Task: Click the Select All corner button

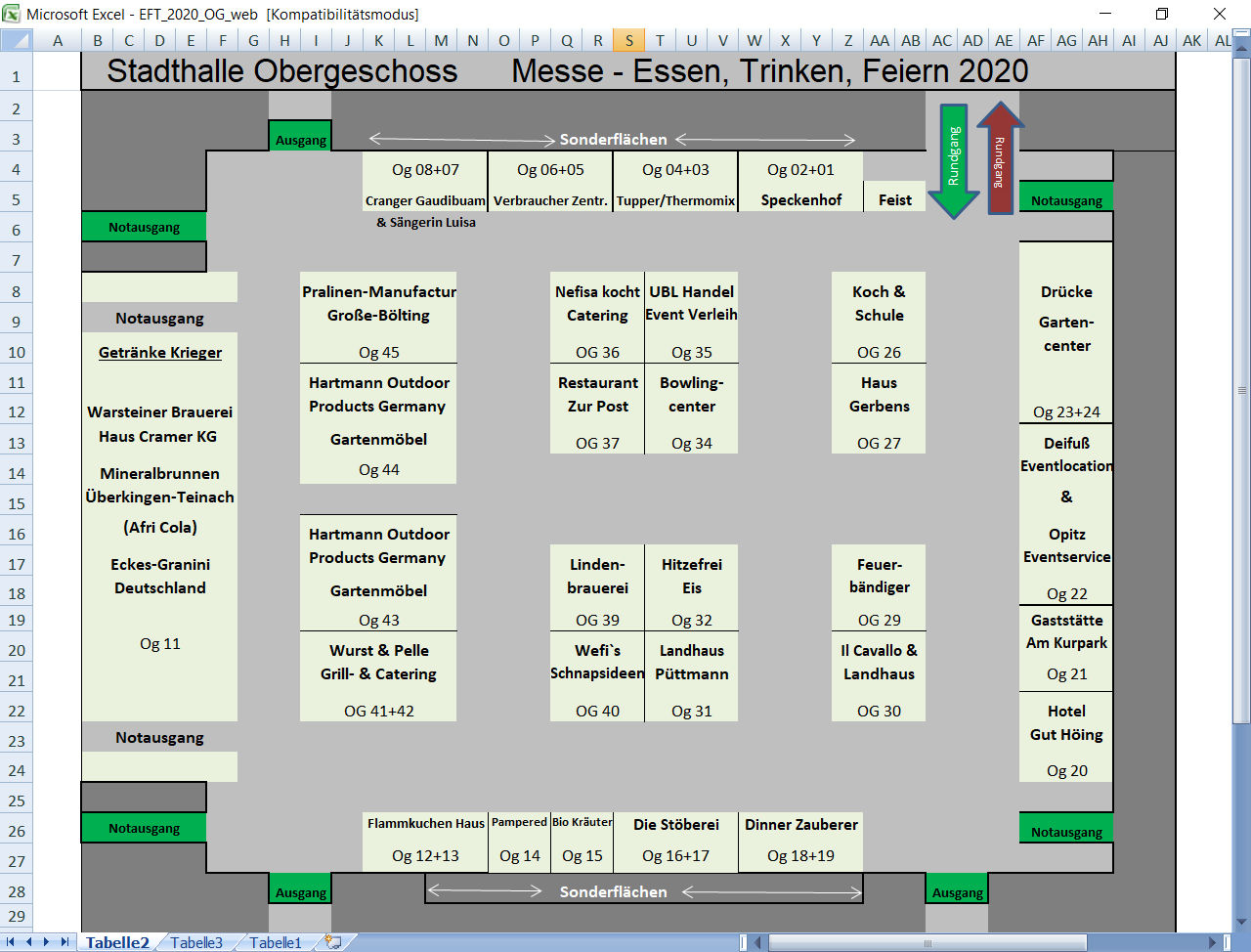Action: [17, 40]
